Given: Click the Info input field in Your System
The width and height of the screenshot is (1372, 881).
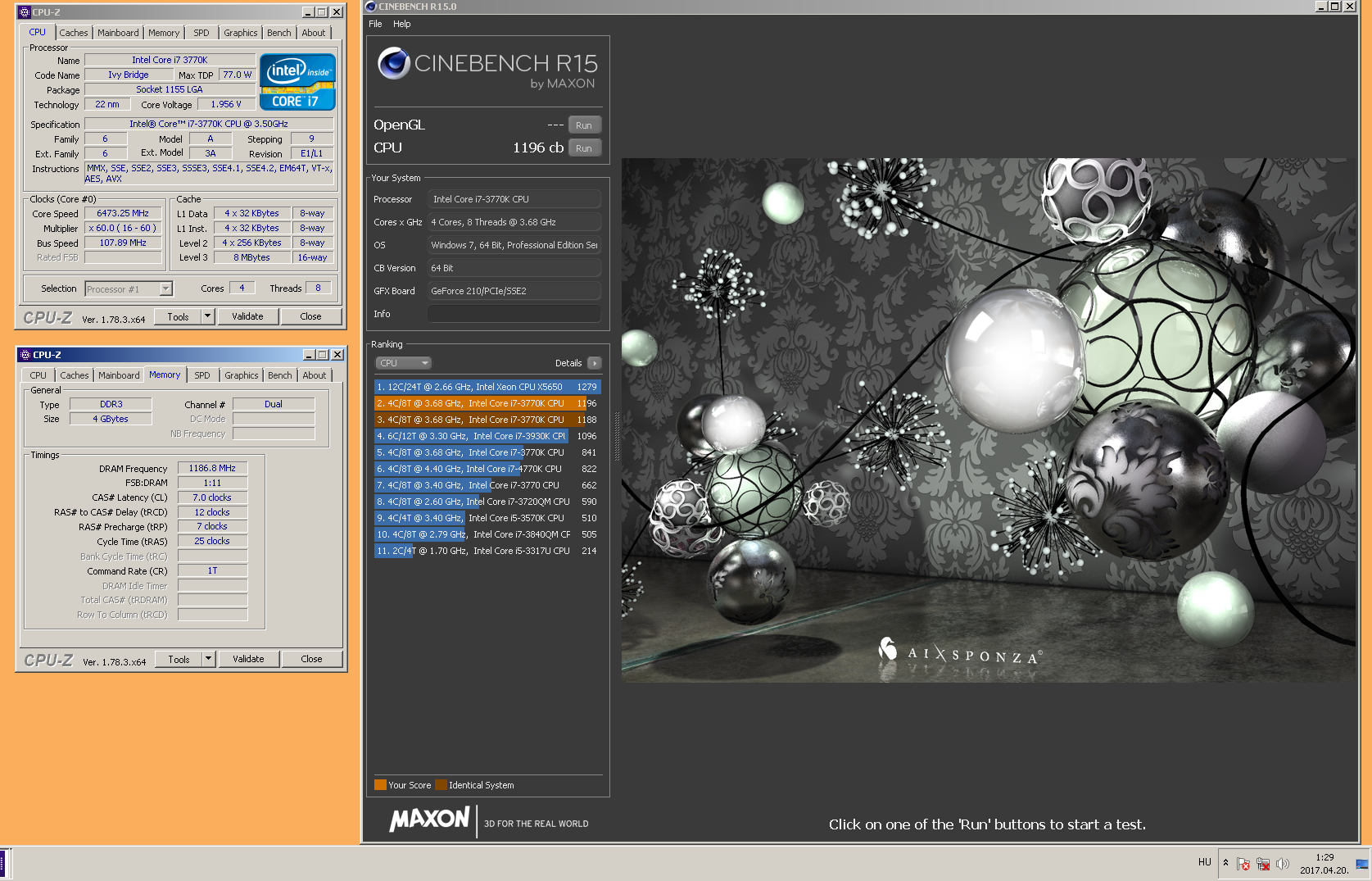Looking at the screenshot, I should [x=514, y=314].
